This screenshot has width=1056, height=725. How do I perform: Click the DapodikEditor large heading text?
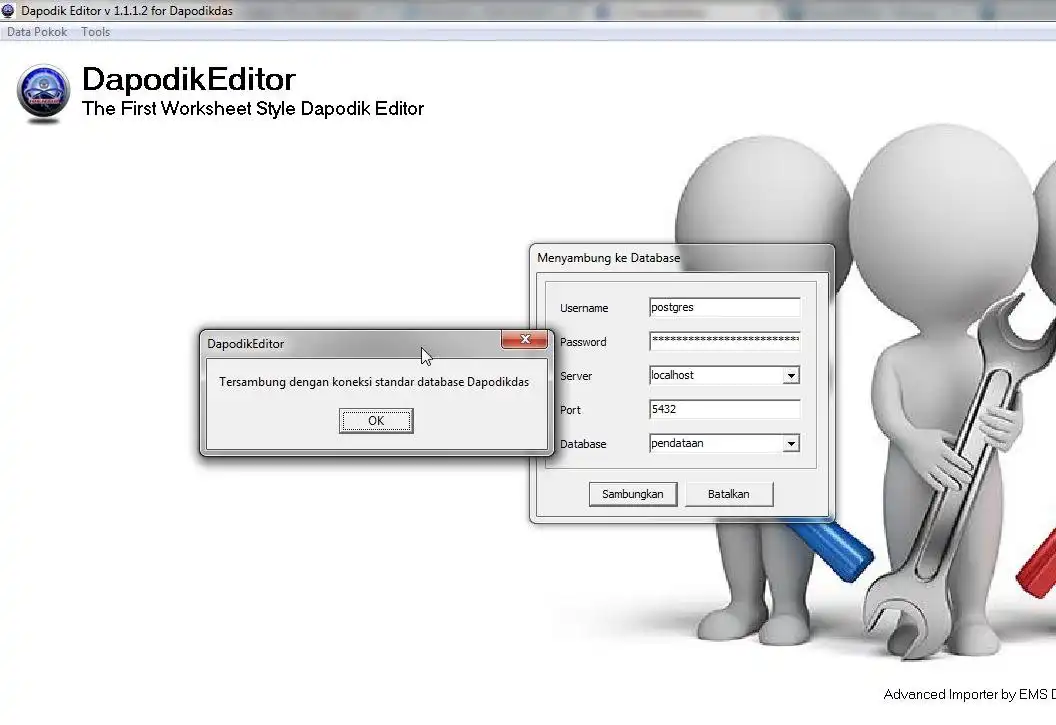coord(189,79)
